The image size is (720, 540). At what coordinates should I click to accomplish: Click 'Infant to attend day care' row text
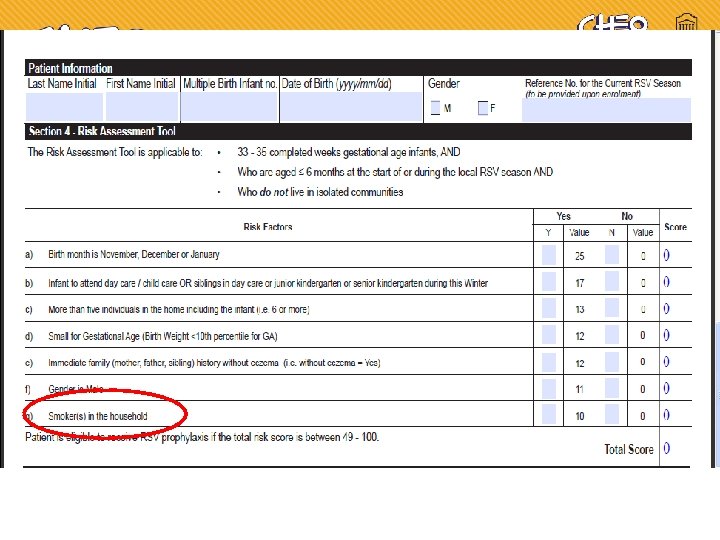click(268, 283)
